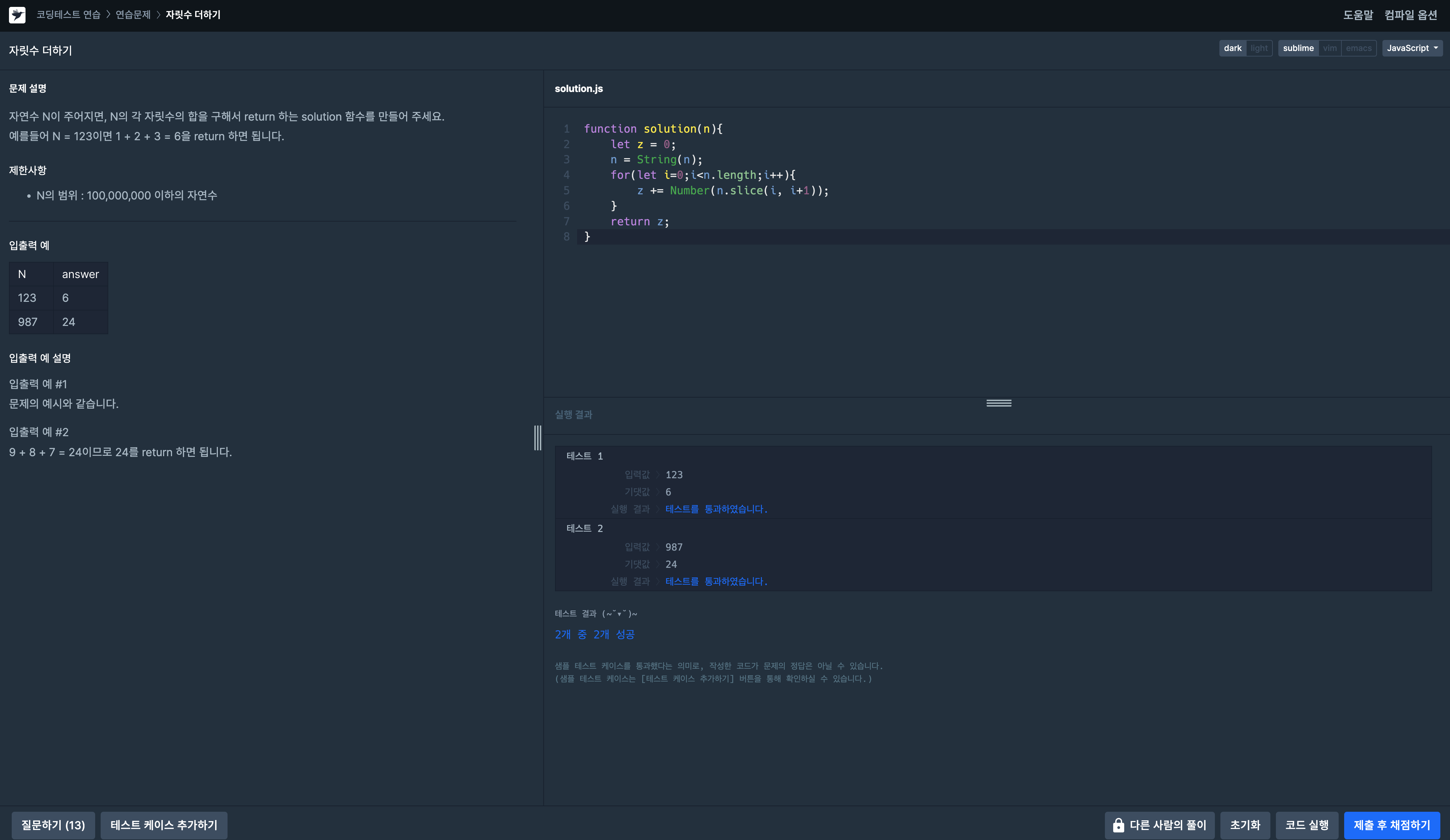Open 연습문제 breadcrumb link
Image resolution: width=1450 pixels, height=840 pixels.
click(x=133, y=15)
